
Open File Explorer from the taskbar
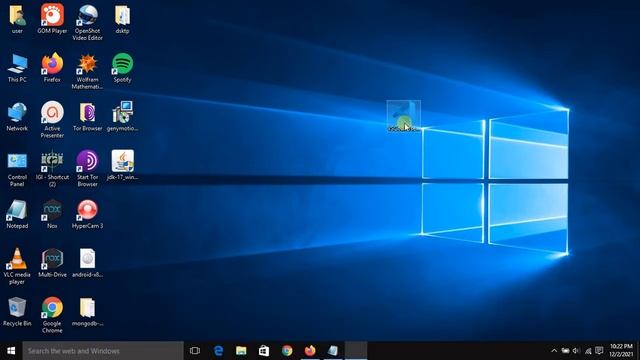241,351
